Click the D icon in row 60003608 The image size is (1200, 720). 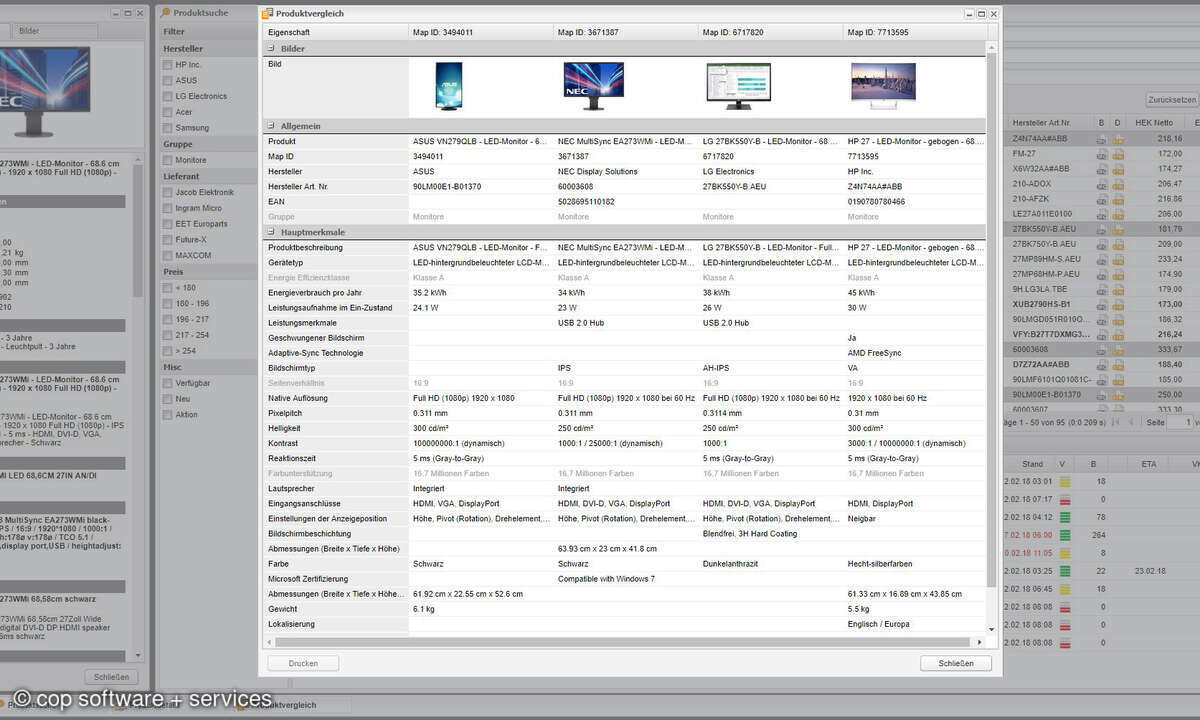tap(1118, 349)
